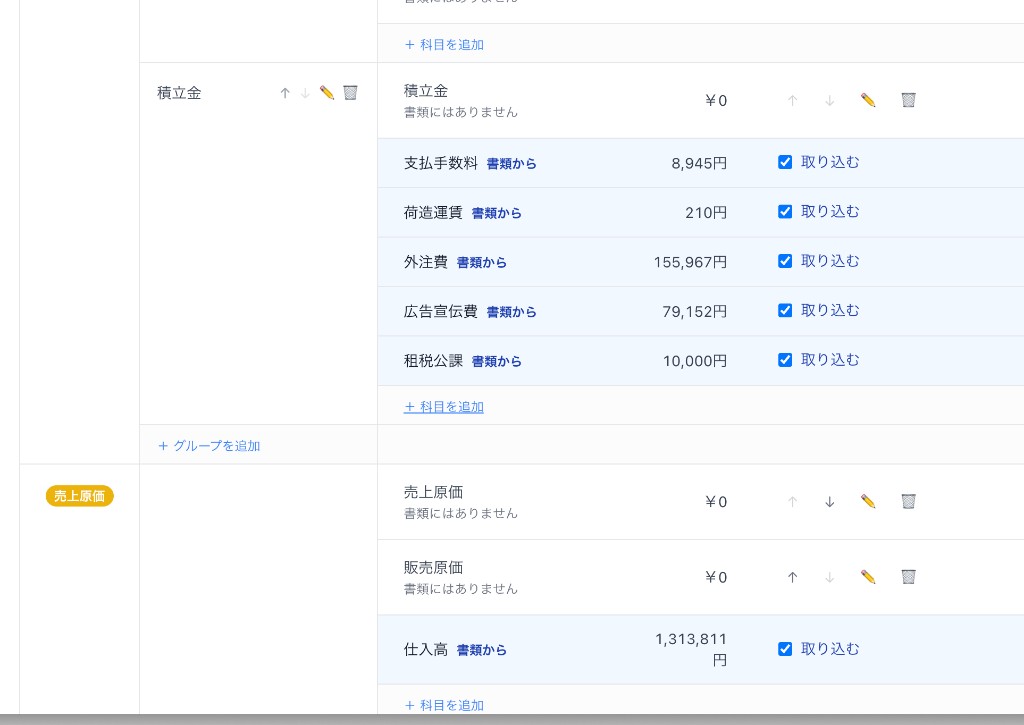Edit the 販売原価 row
The width and height of the screenshot is (1024, 725).
pyautogui.click(x=868, y=577)
